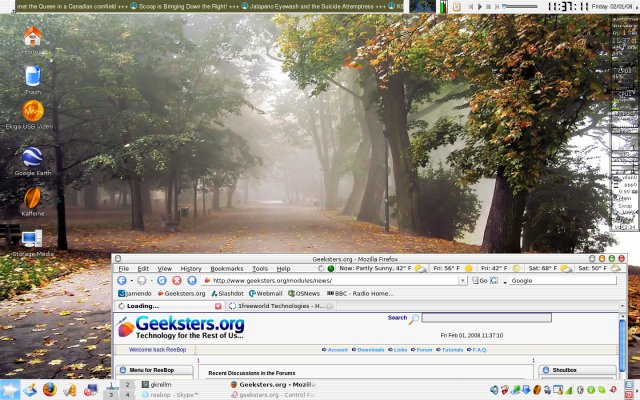
Task: Open the Google Earth desktop icon
Action: click(x=33, y=157)
